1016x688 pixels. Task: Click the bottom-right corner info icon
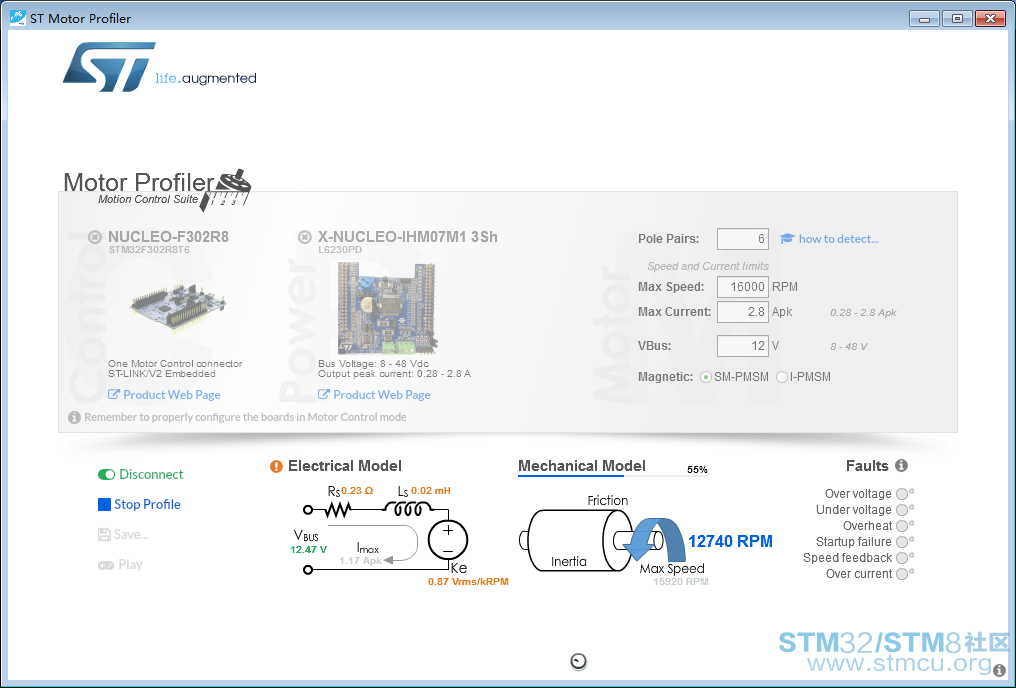coord(999,670)
